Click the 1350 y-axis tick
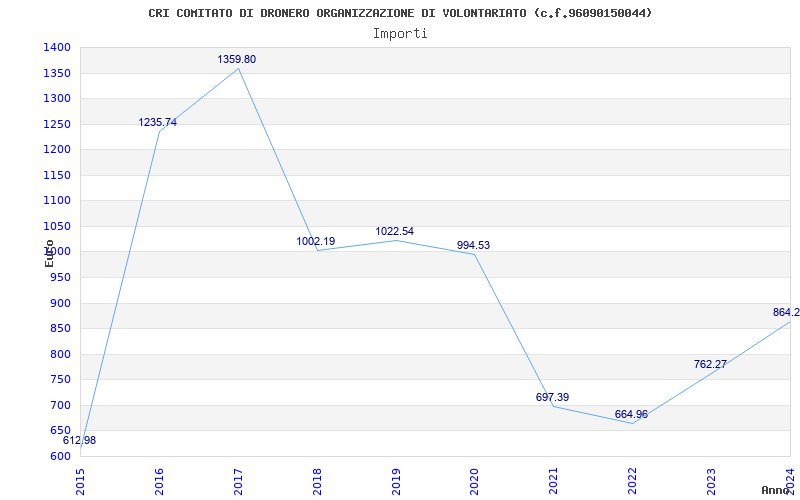The height and width of the screenshot is (500, 800). (57, 73)
